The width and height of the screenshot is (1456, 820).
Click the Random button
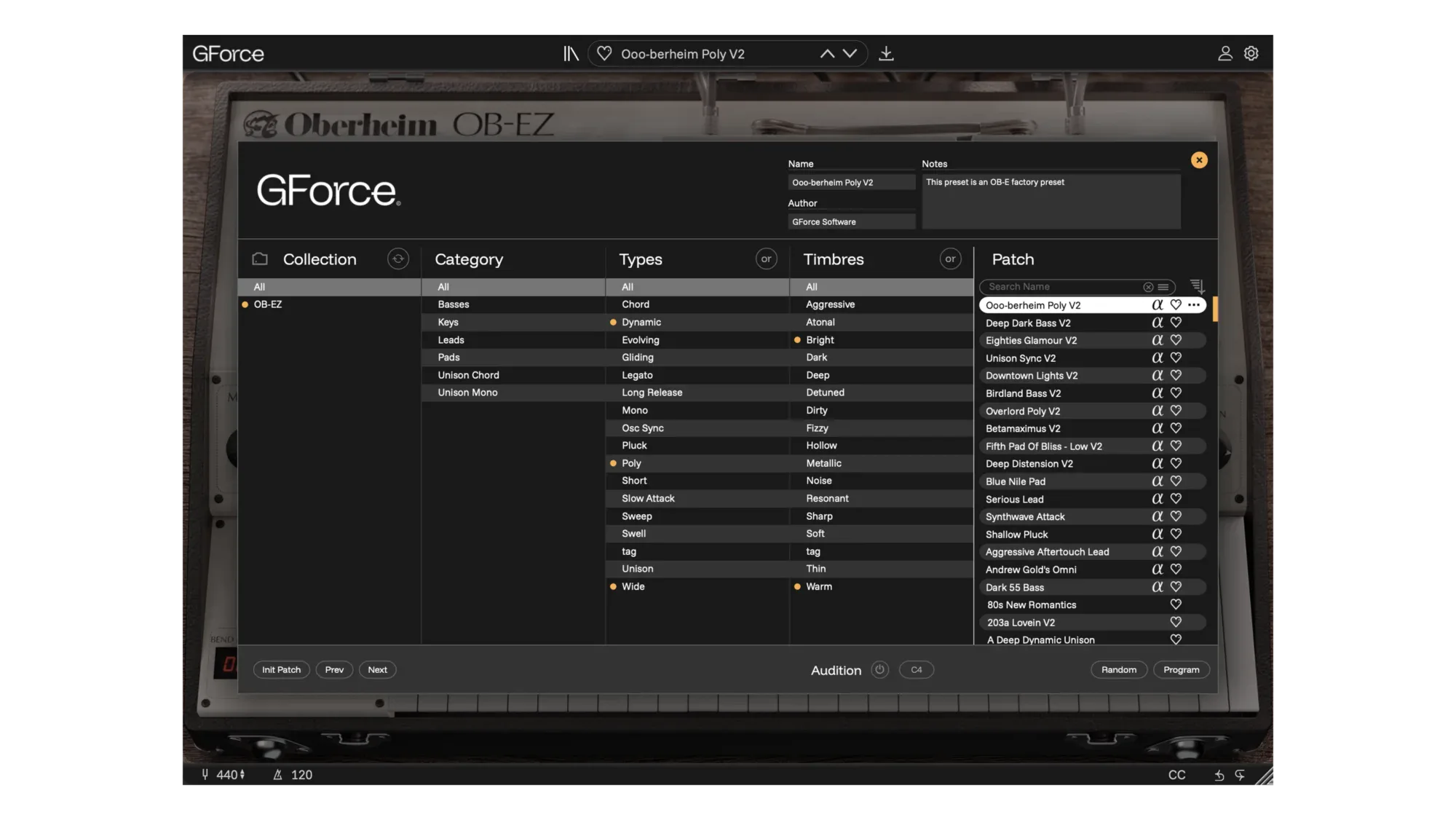pyautogui.click(x=1119, y=670)
